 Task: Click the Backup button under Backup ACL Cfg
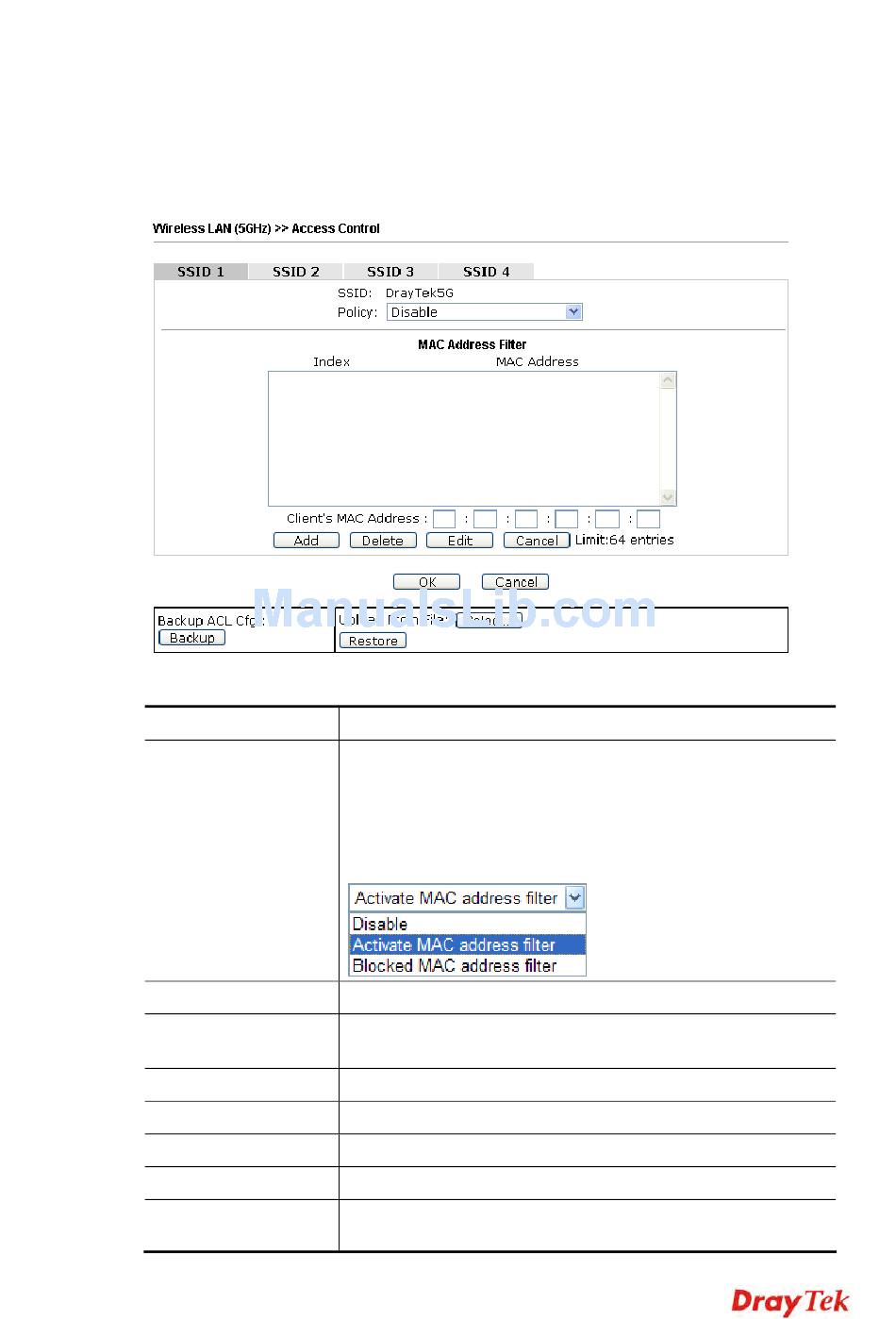[192, 638]
